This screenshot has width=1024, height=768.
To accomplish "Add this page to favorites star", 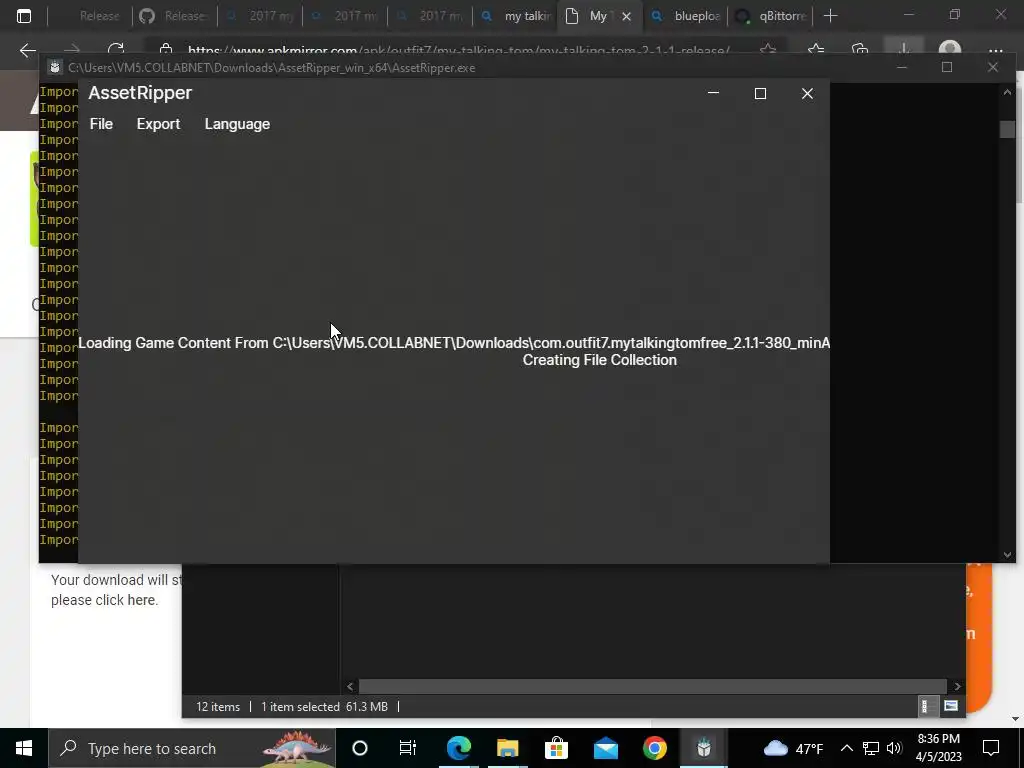I will coord(768,50).
